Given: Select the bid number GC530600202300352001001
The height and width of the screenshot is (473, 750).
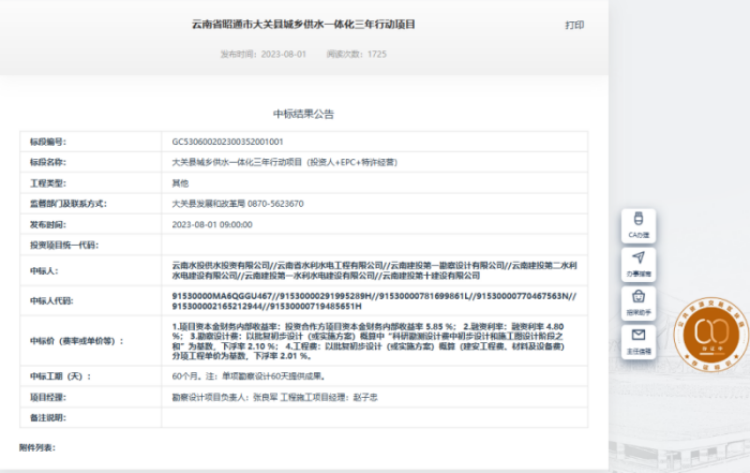Looking at the screenshot, I should coord(228,142).
